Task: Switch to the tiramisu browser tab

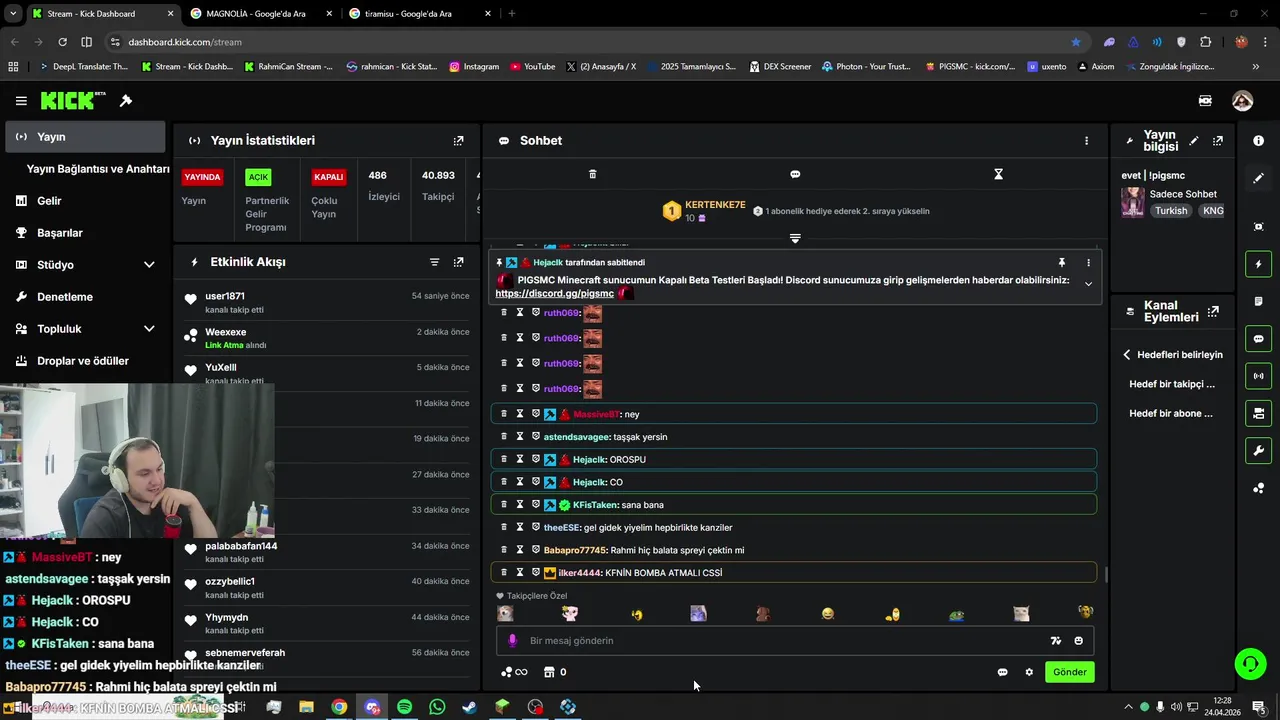Action: [419, 14]
